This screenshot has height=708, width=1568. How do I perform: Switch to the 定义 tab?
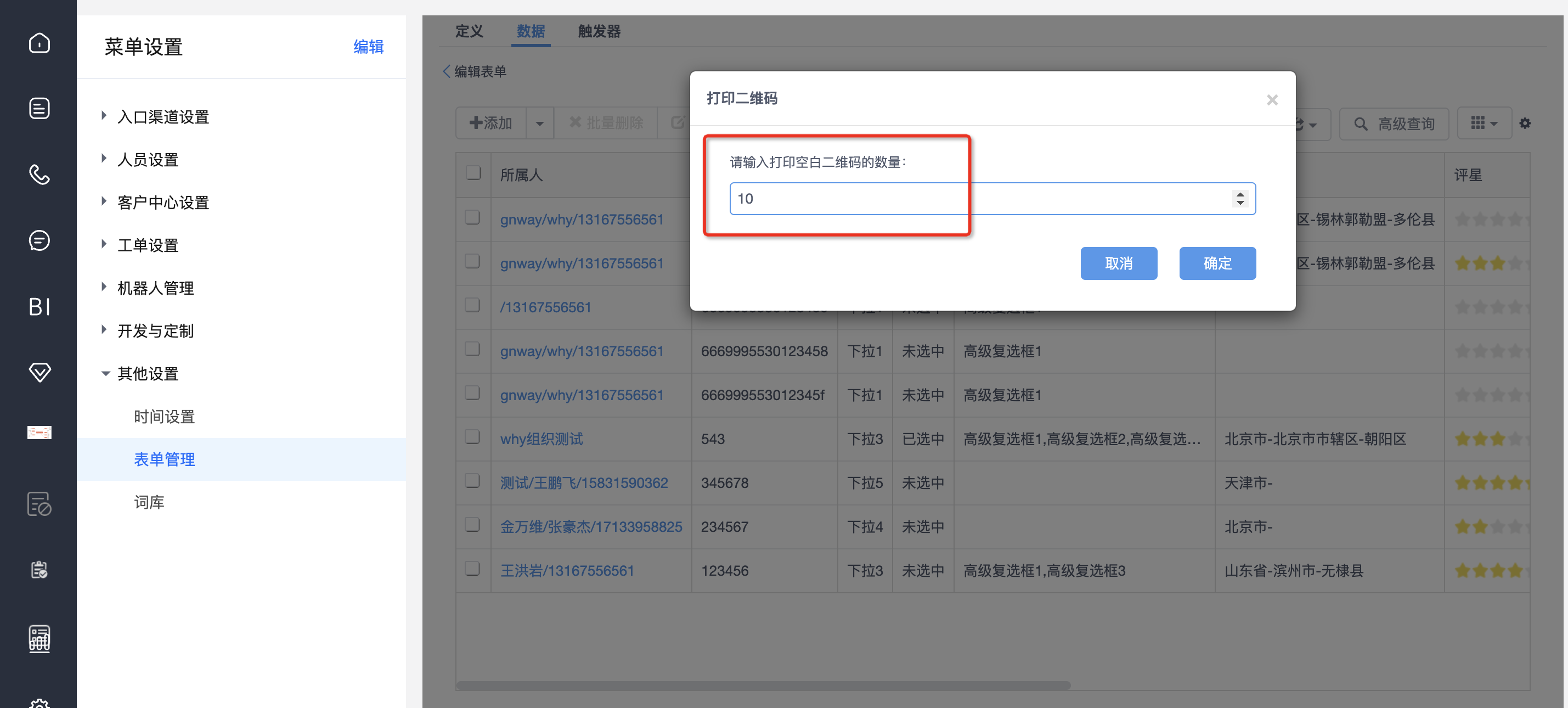pyautogui.click(x=469, y=32)
